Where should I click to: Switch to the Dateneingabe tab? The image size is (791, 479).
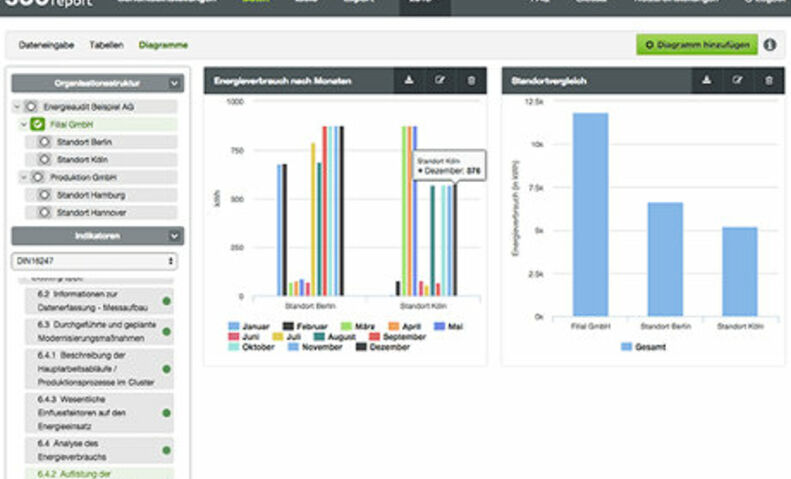47,45
